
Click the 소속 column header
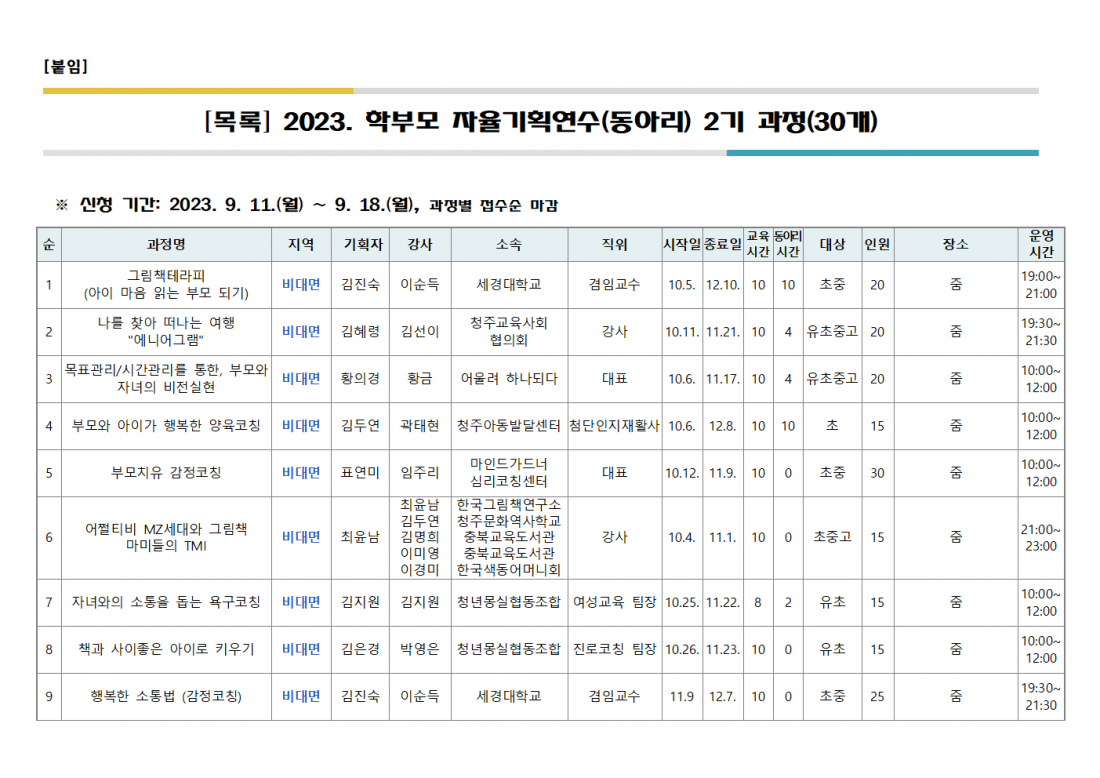pyautogui.click(x=509, y=245)
